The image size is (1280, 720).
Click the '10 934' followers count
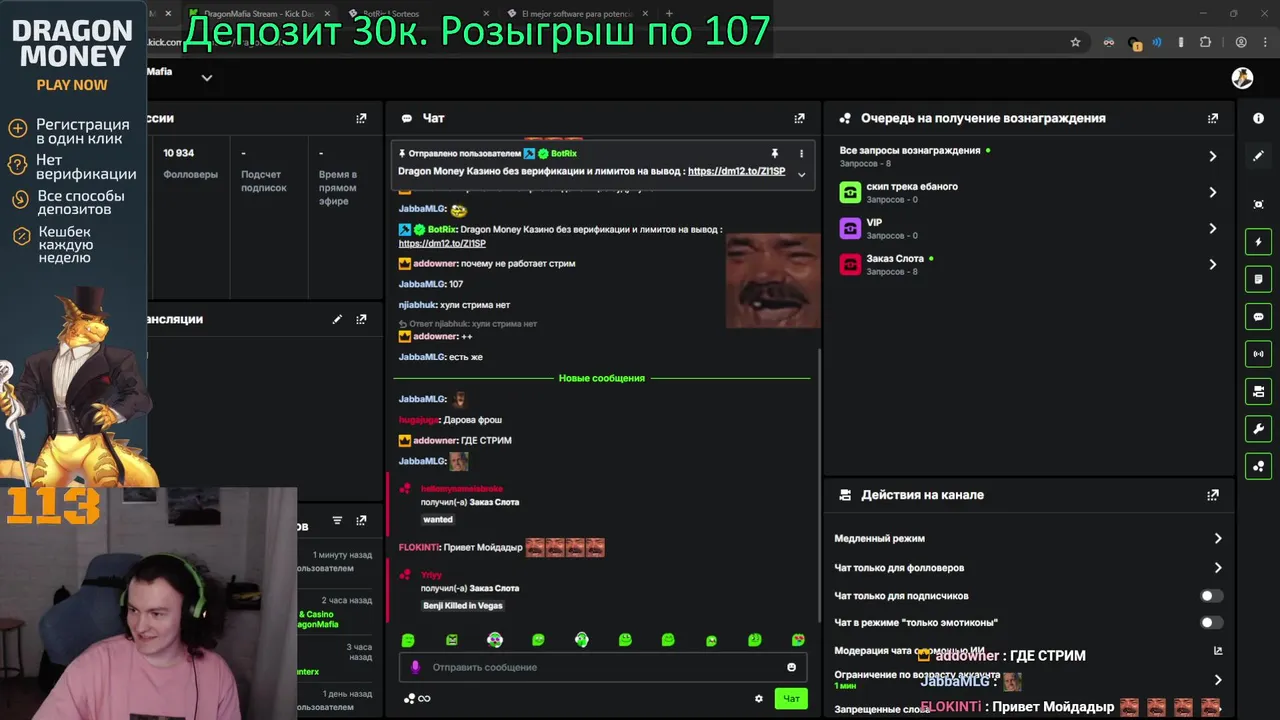tap(179, 153)
